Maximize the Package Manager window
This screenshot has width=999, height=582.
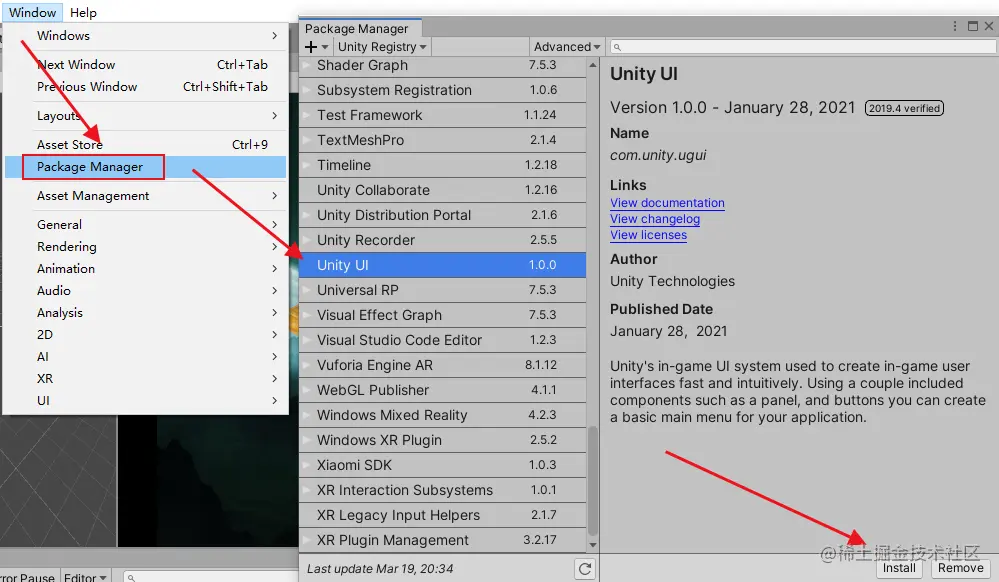(x=973, y=26)
